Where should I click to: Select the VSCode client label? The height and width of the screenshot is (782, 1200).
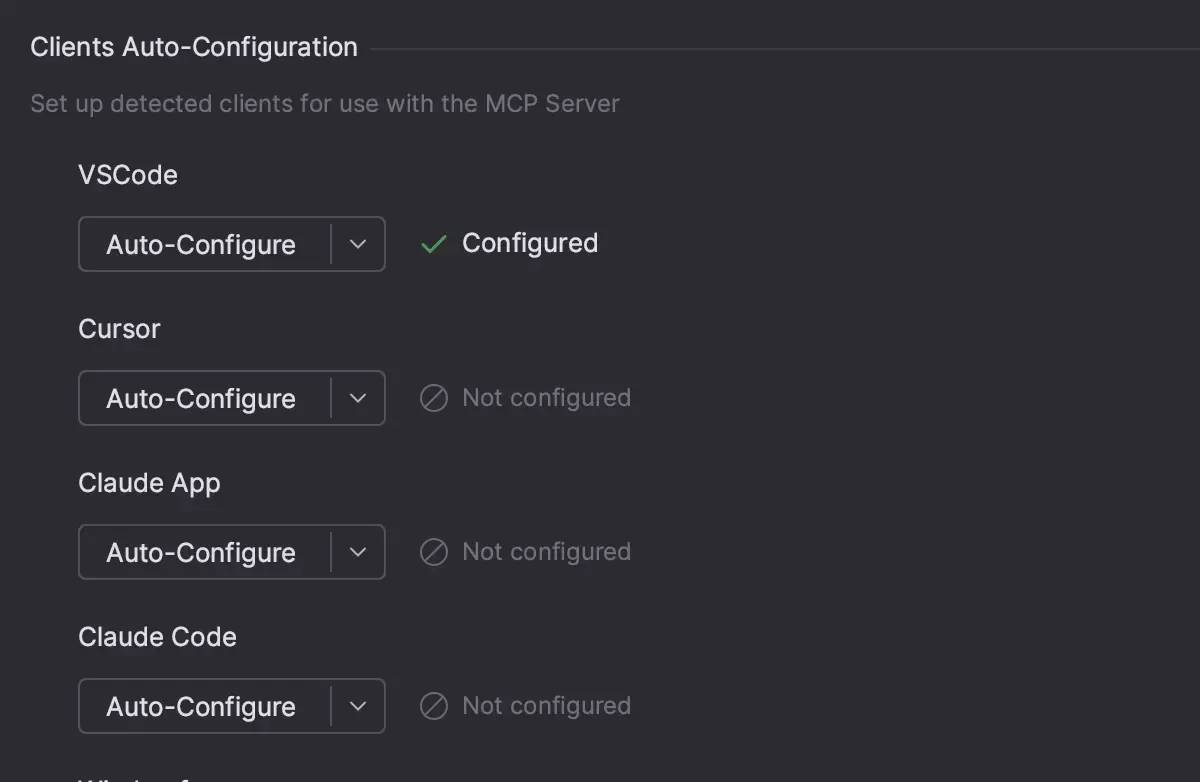[x=128, y=174]
